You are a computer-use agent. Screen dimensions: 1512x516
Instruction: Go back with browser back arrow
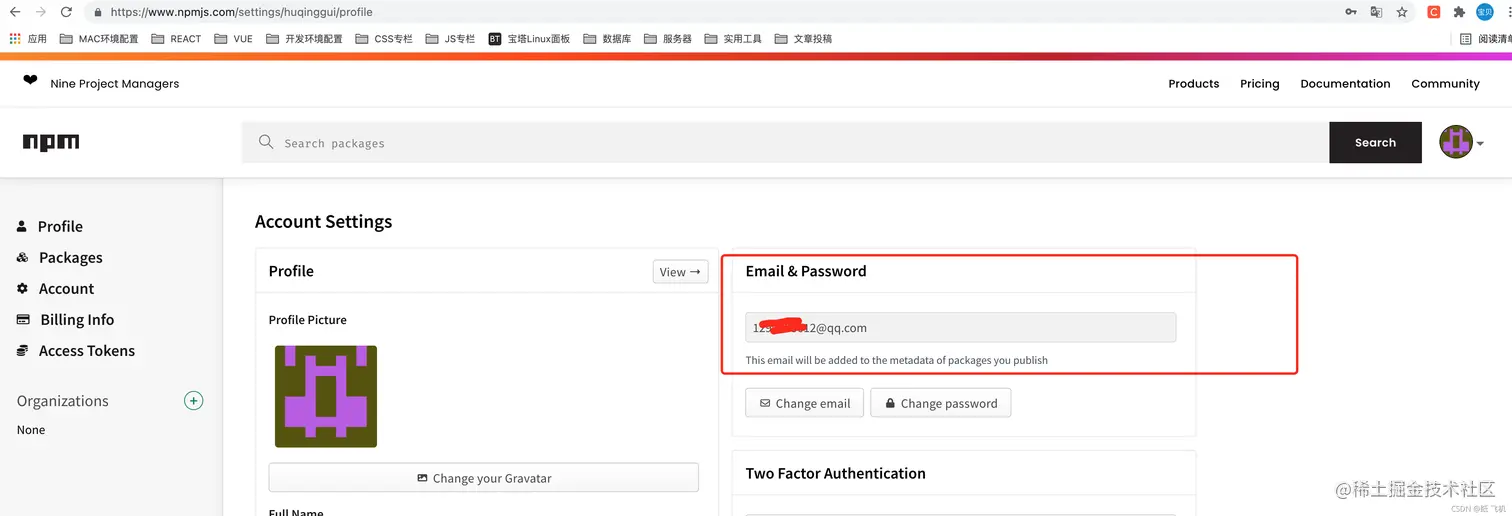[x=15, y=12]
